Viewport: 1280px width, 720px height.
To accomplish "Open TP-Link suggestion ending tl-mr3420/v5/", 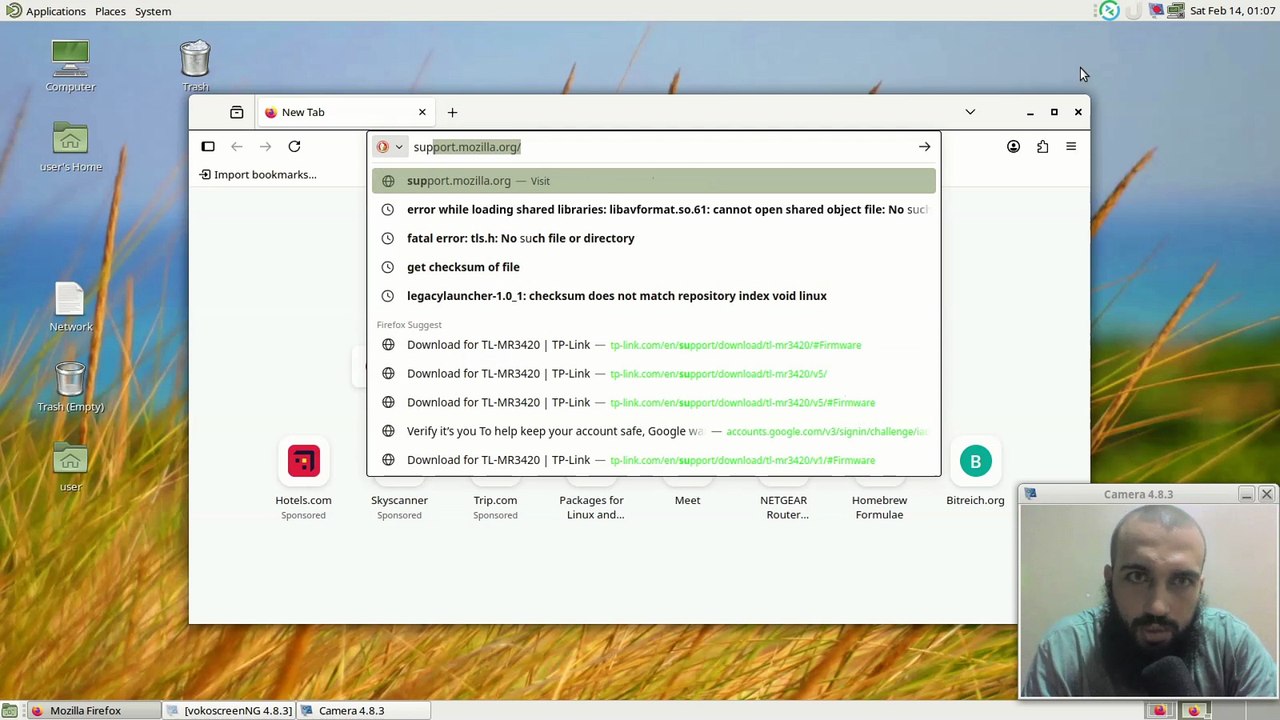I will pyautogui.click(x=654, y=374).
